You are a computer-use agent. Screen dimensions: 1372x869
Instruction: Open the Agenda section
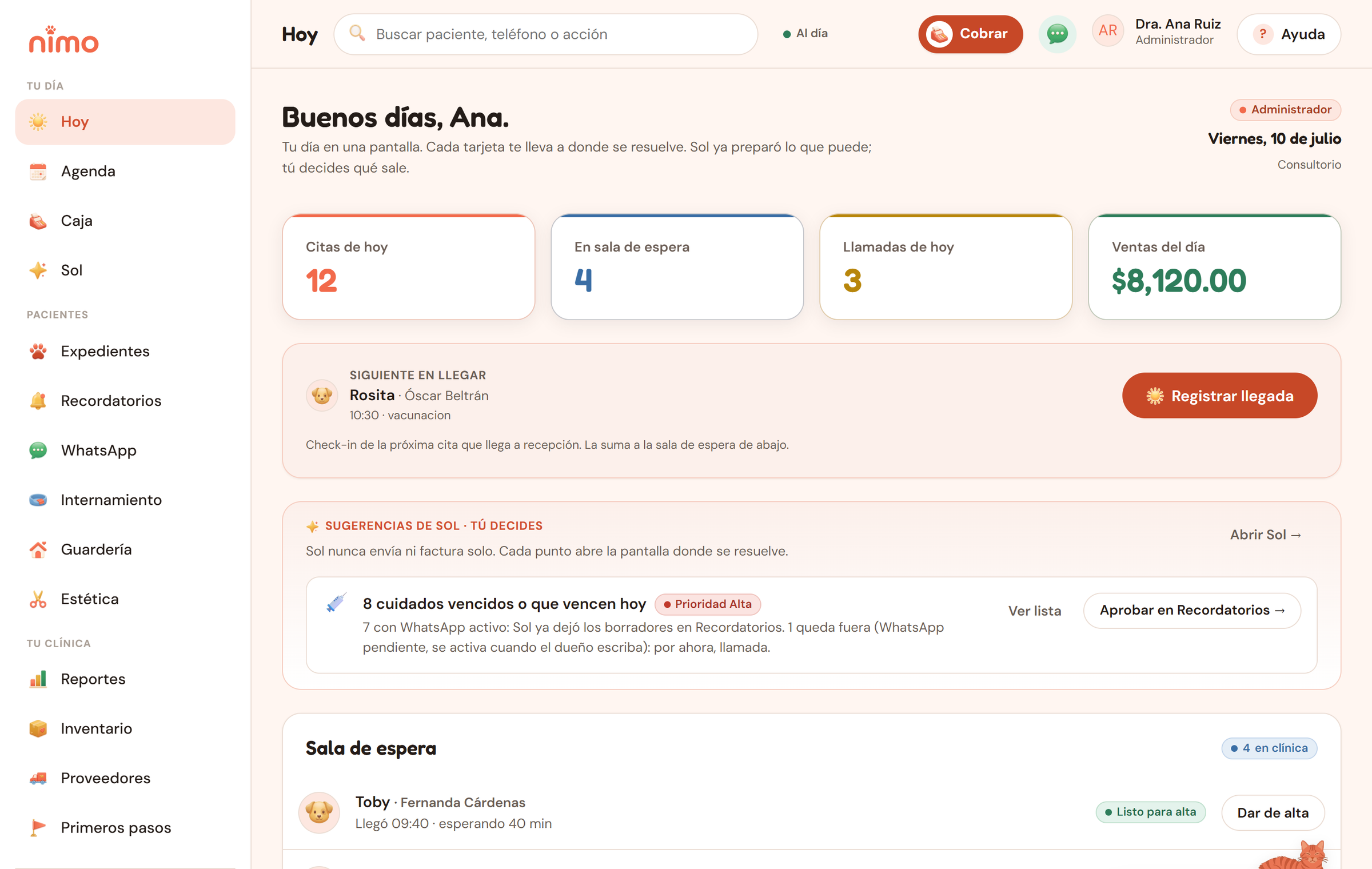tap(125, 172)
